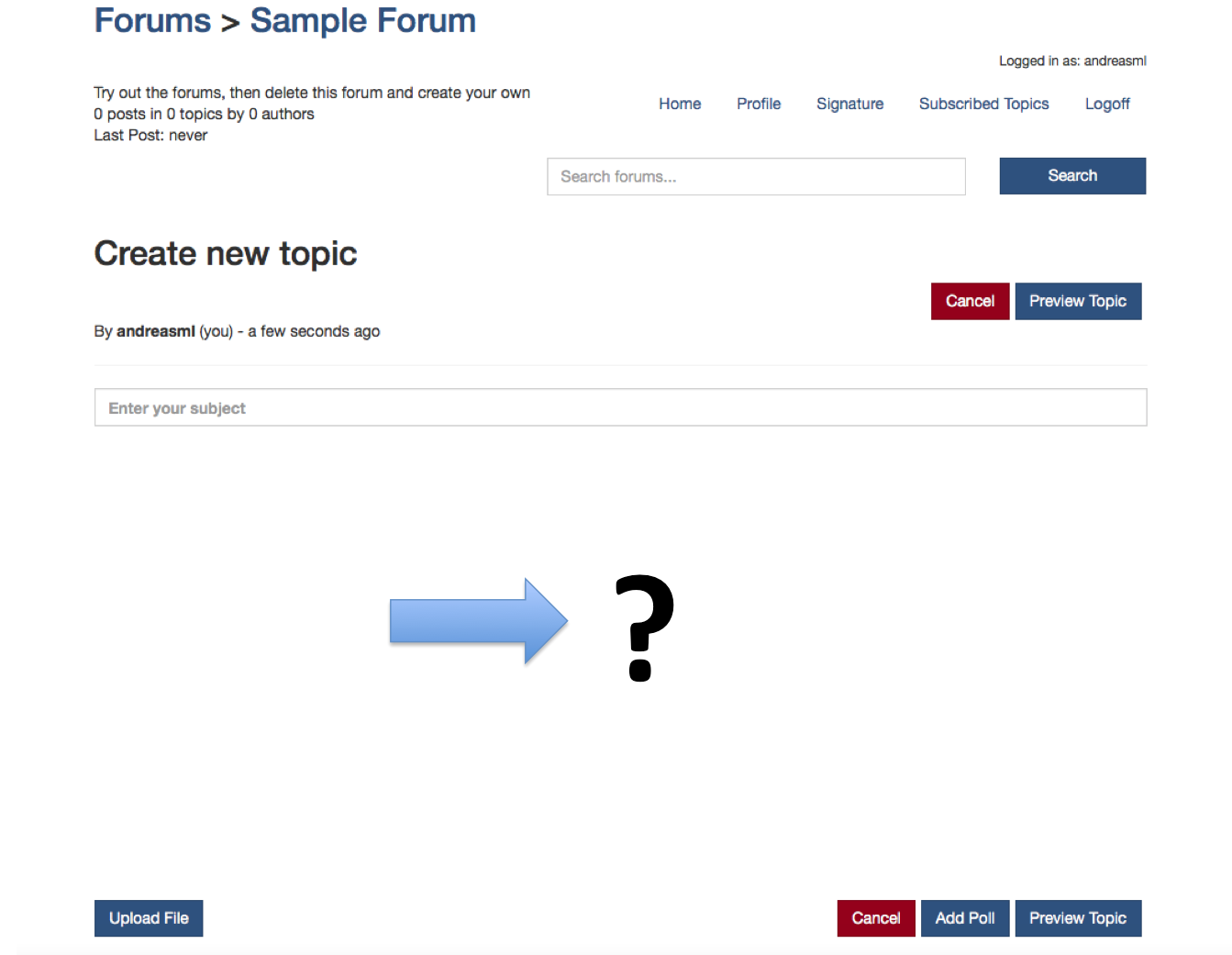Open the Forums breadcrumb link
Image resolution: width=1232 pixels, height=955 pixels.
(152, 20)
